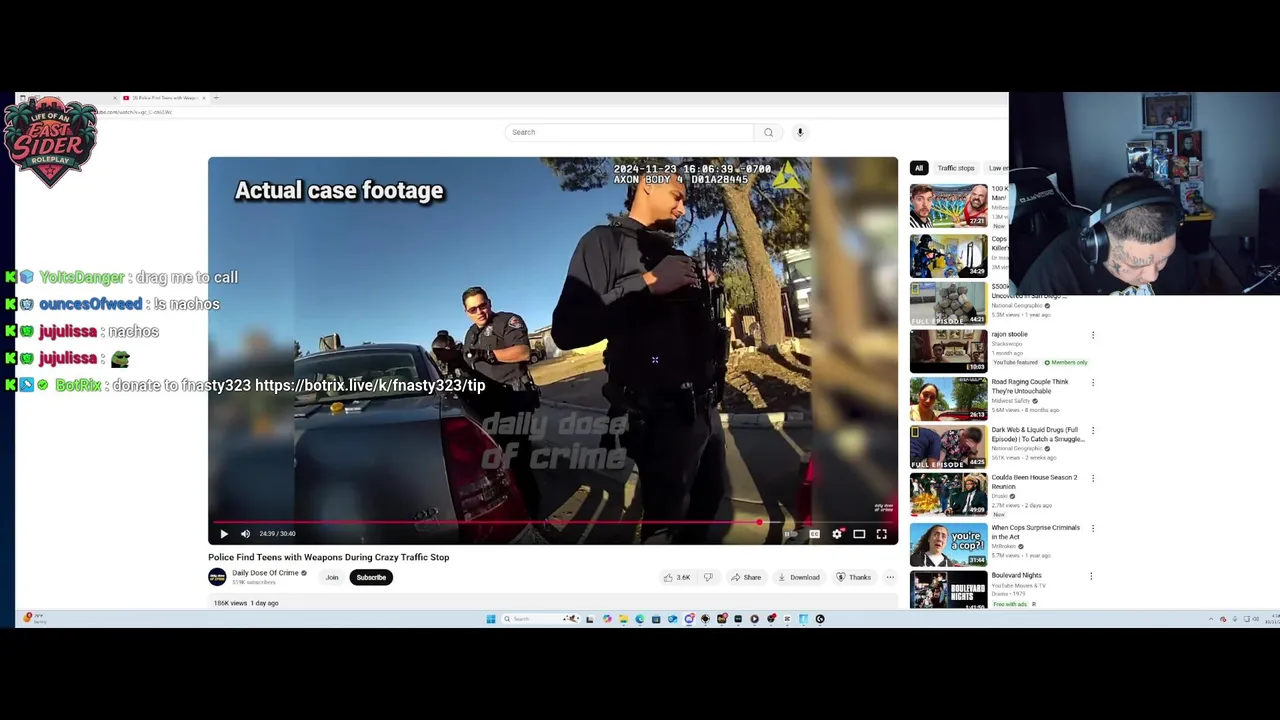Expand the description showing 186K views
The height and width of the screenshot is (720, 1280).
tap(552, 603)
